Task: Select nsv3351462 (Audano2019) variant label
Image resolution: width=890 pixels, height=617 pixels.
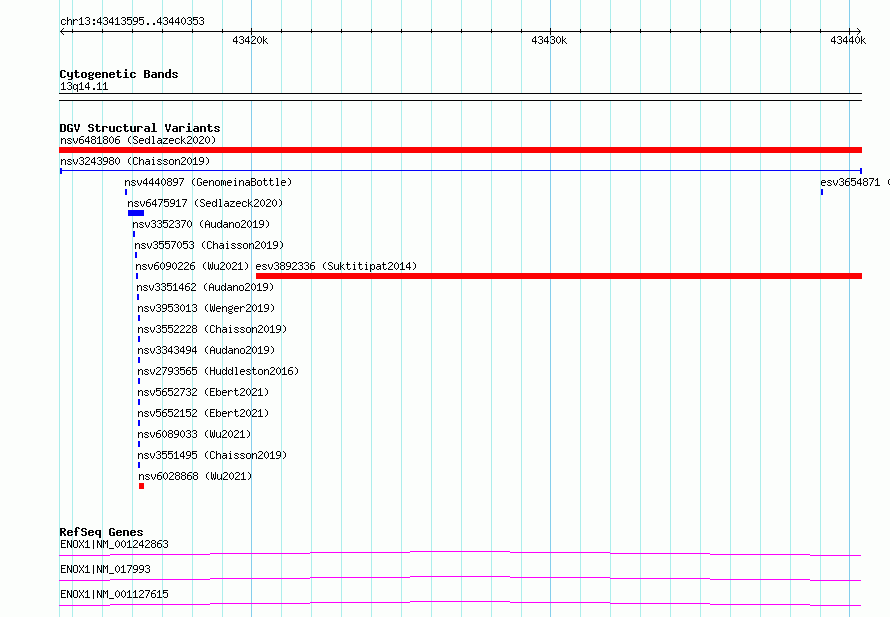Action: click(205, 287)
